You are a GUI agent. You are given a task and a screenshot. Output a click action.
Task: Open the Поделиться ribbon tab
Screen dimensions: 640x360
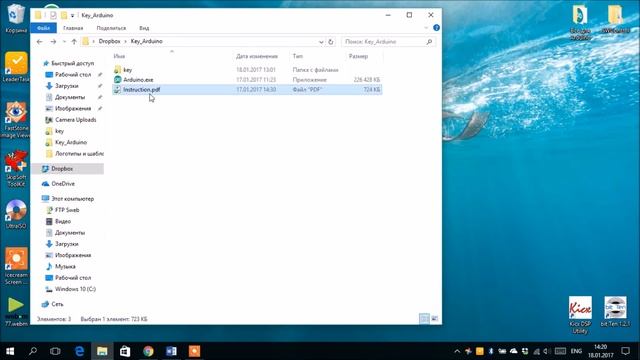point(111,28)
